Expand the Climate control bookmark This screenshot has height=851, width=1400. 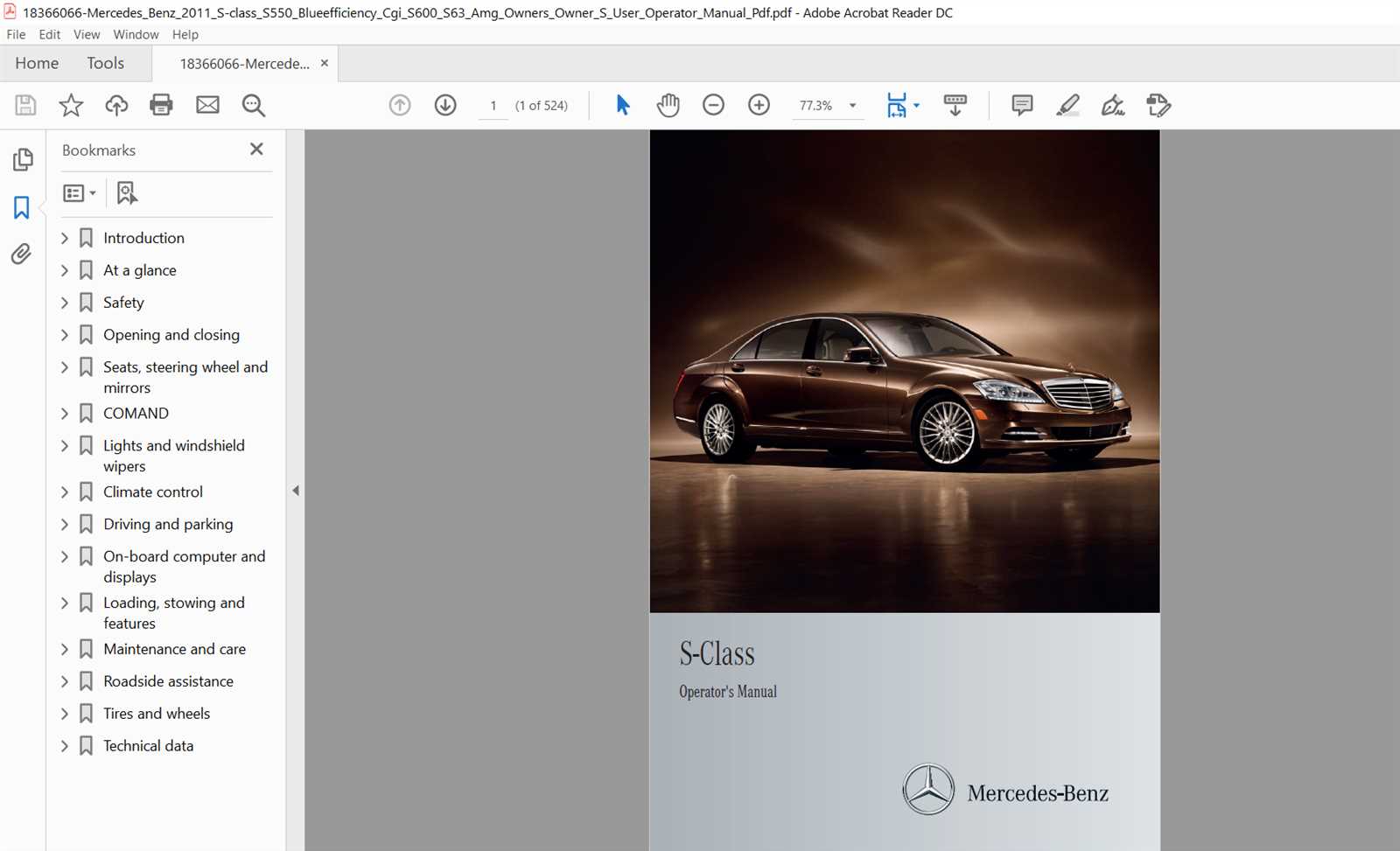(64, 492)
